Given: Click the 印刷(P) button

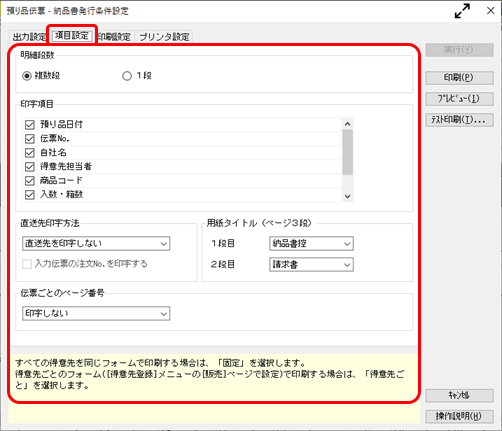Looking at the screenshot, I should (x=459, y=78).
